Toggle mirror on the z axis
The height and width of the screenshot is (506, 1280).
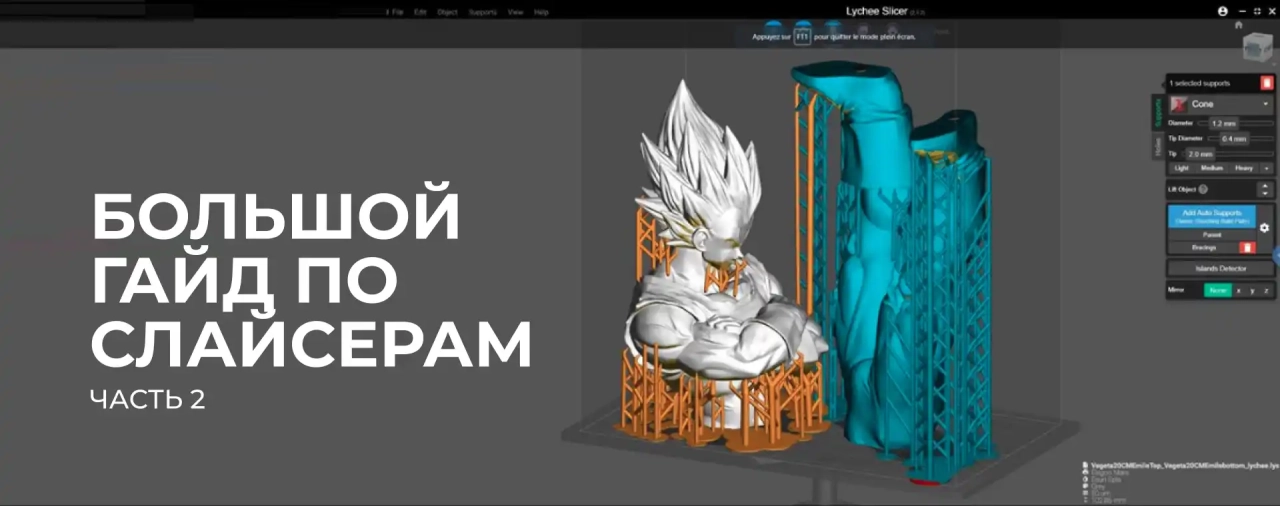point(1266,290)
